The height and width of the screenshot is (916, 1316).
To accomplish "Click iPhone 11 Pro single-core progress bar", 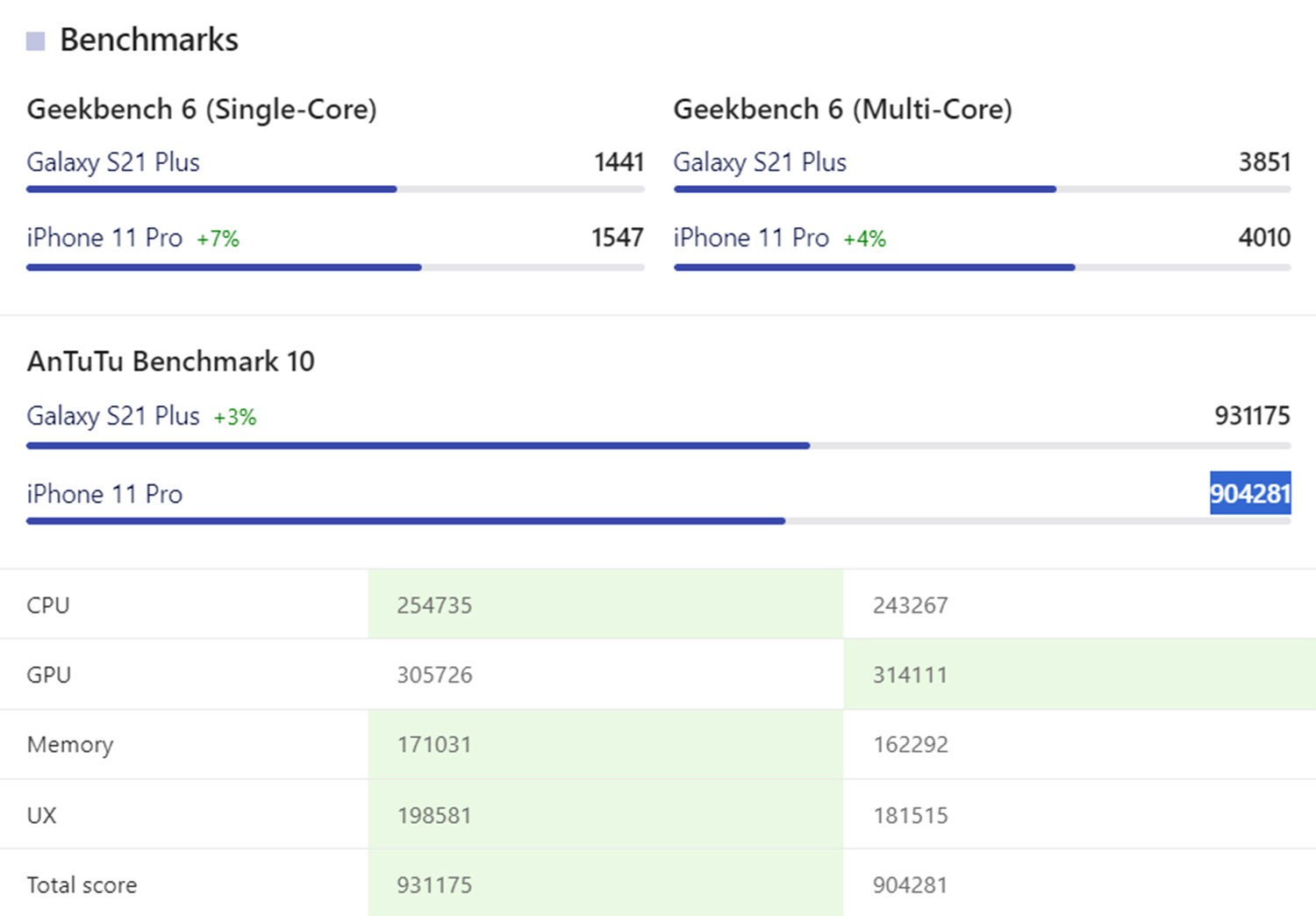I will coord(335,268).
